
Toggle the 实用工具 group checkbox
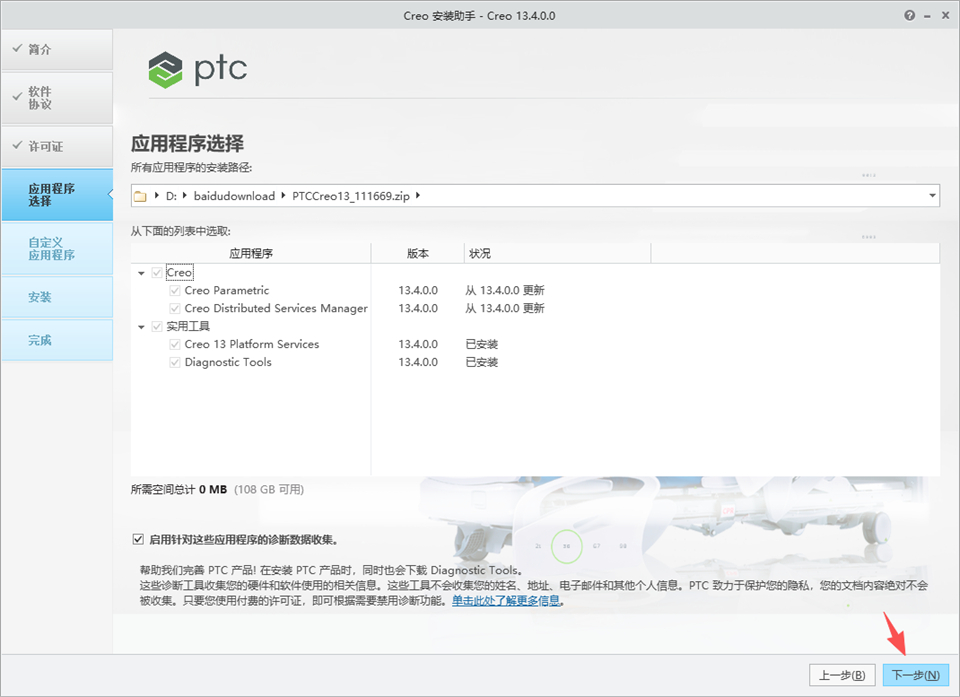[x=157, y=326]
